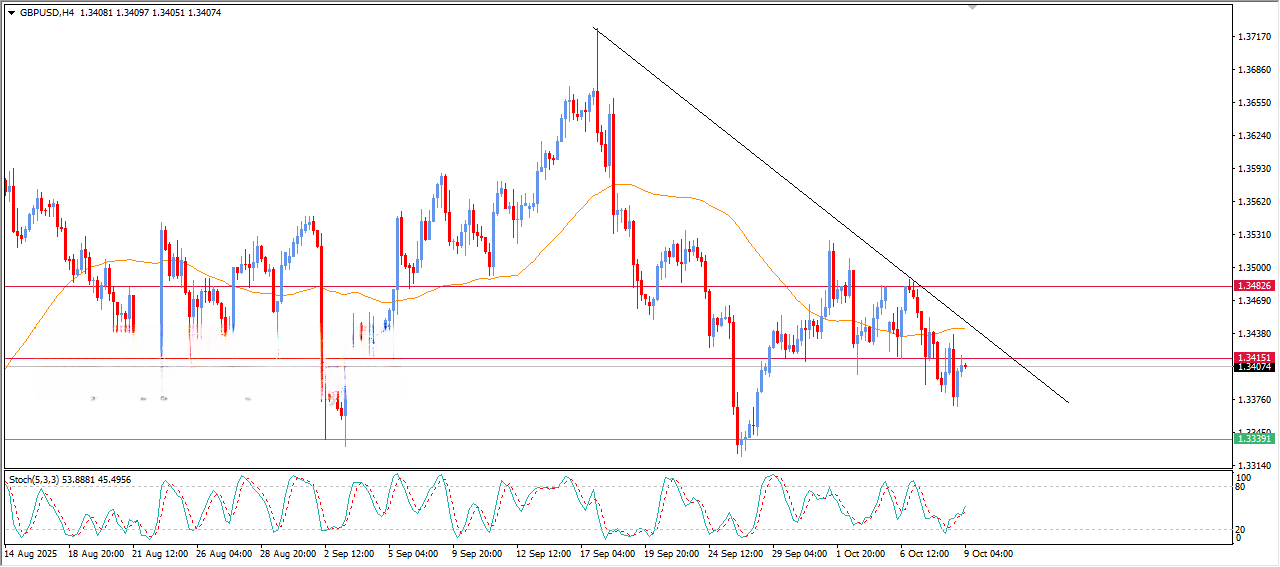Click the 14 Aug 2025 date label
The width and height of the screenshot is (1280, 567).
coord(31,553)
